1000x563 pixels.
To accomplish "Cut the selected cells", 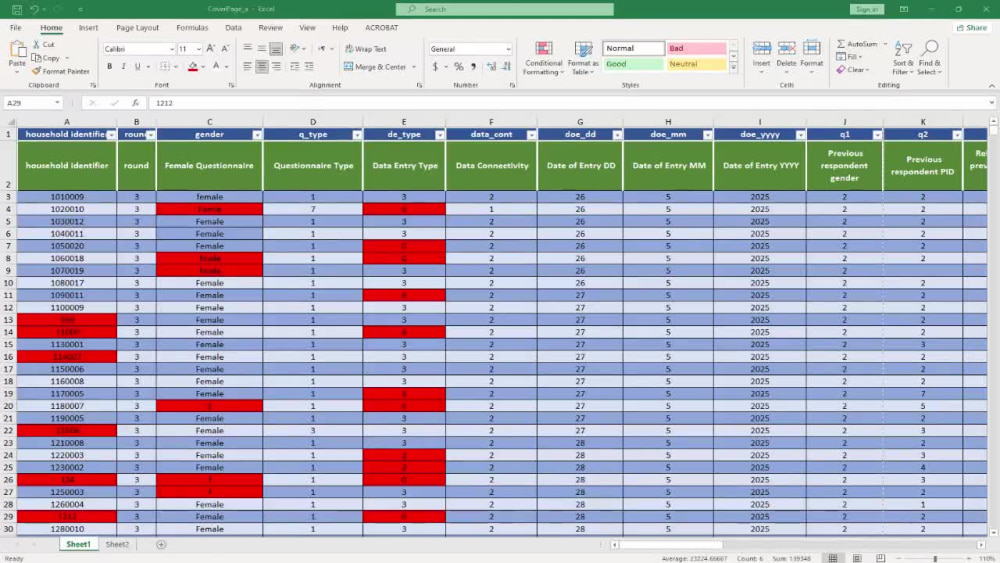I will tap(44, 45).
